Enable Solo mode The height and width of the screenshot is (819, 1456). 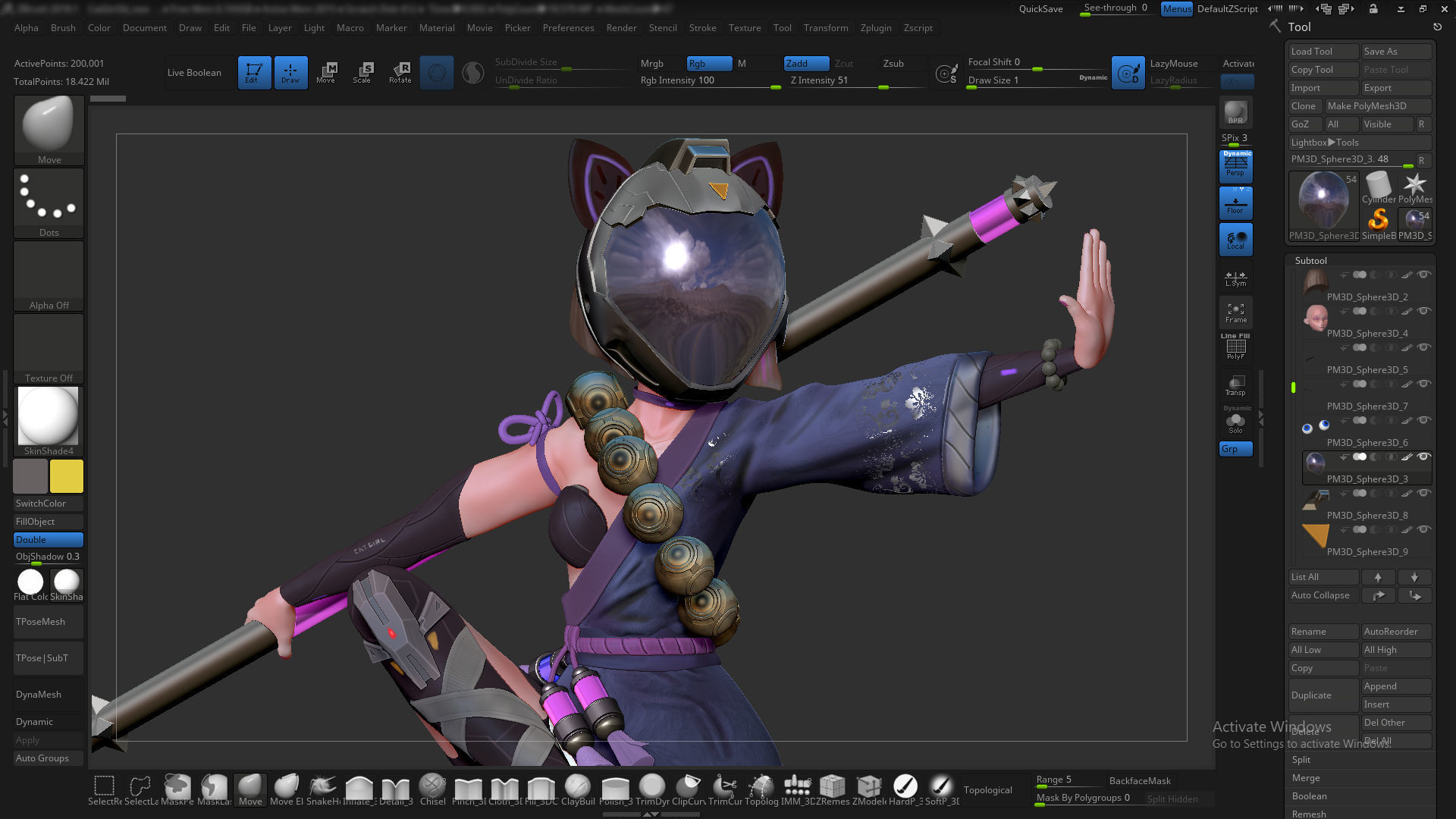pos(1235,422)
